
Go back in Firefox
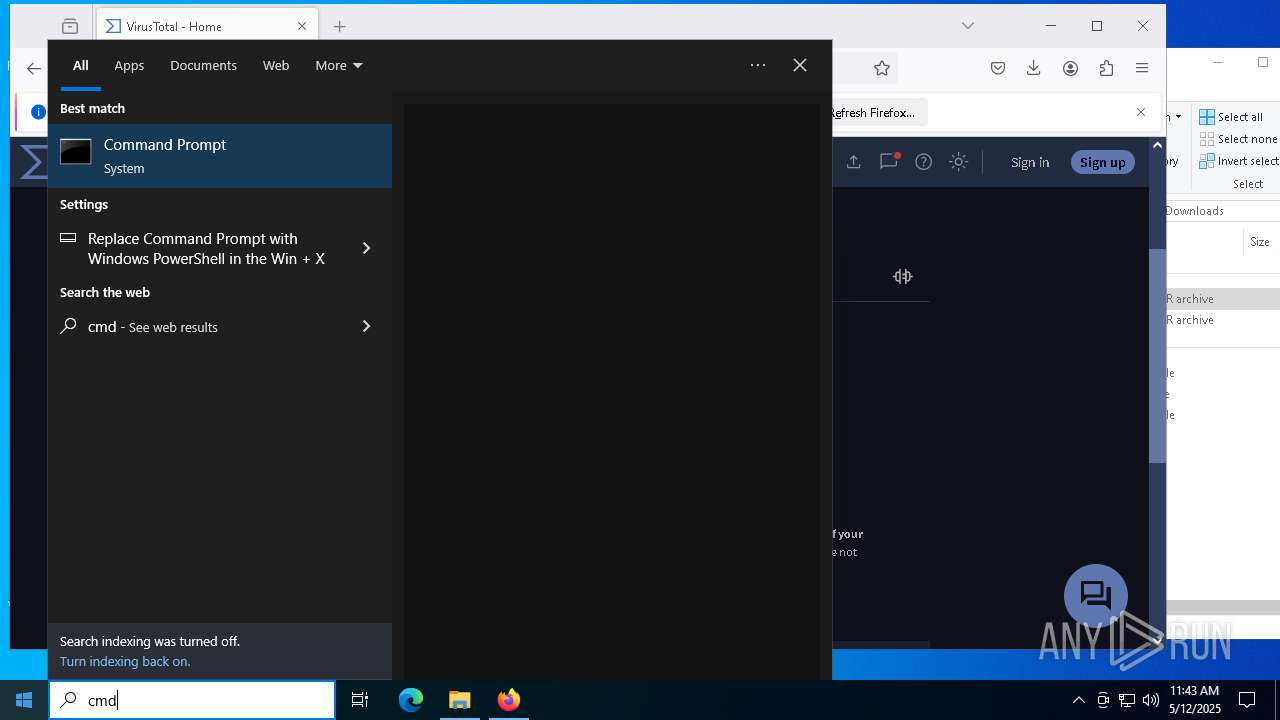pos(34,68)
